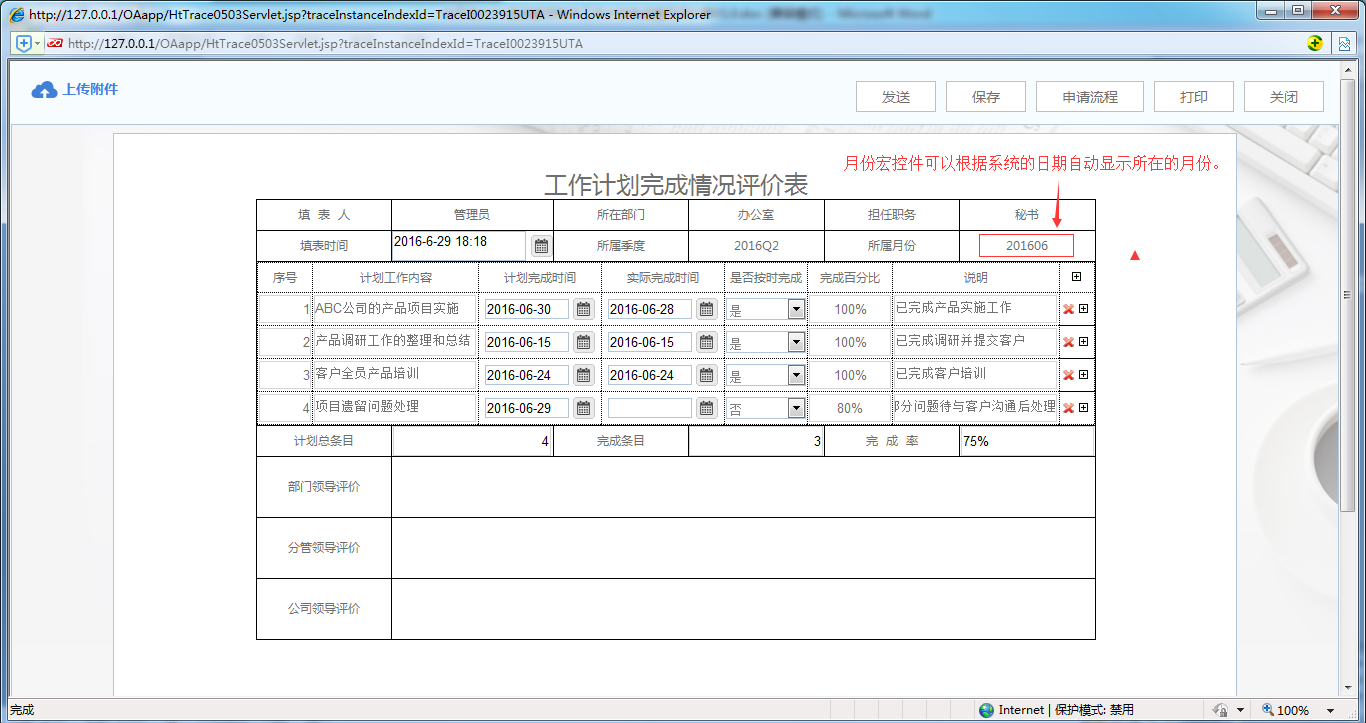Click the 申请流程 button
Screen dimensions: 1366x723
[x=1089, y=96]
